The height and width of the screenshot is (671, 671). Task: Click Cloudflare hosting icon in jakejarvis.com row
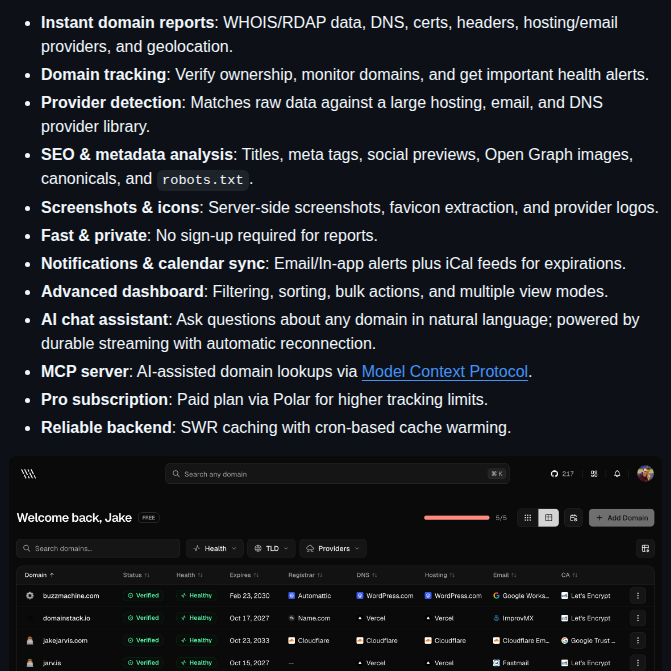coord(428,640)
